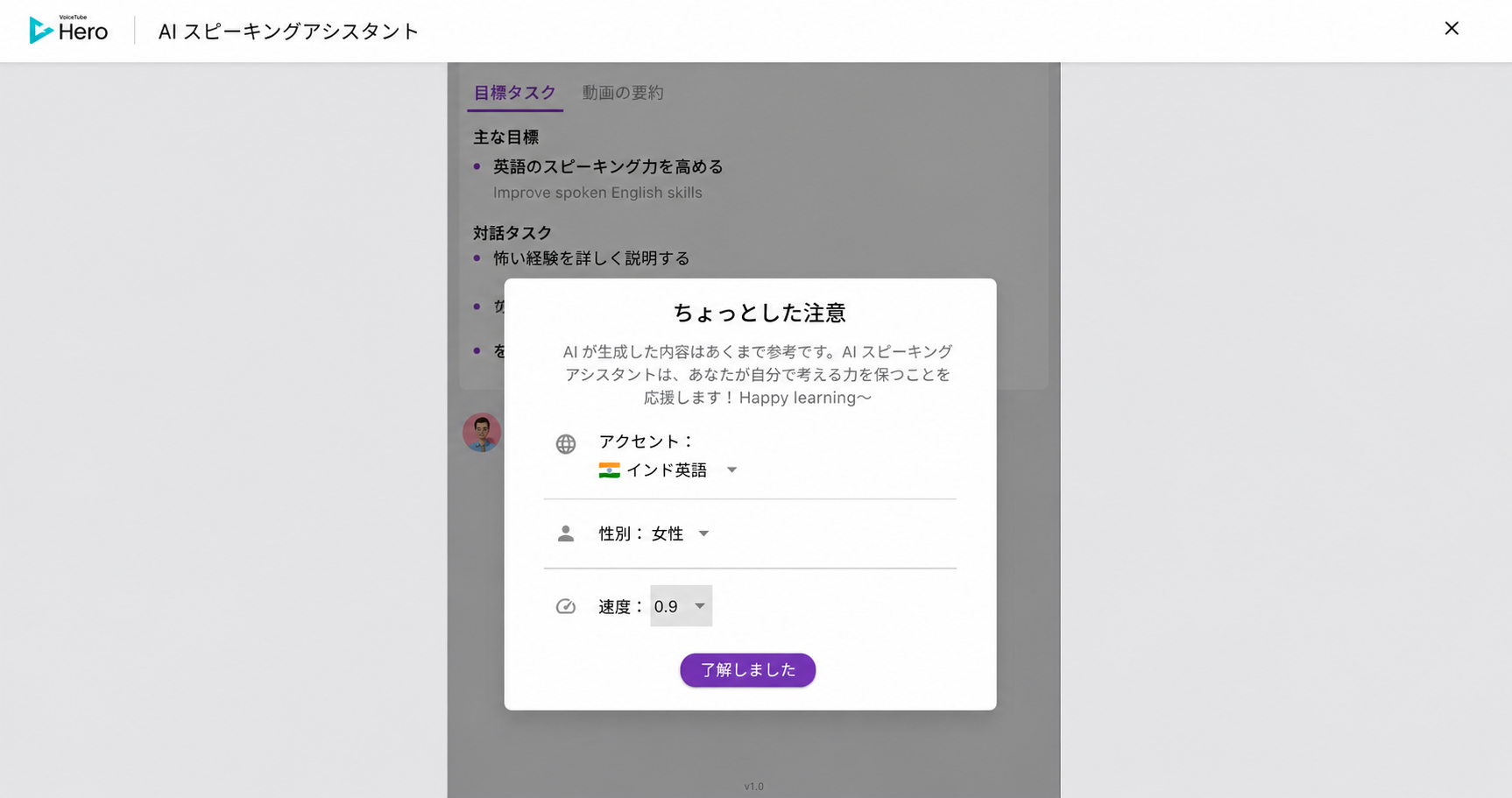
Task: Click the アクセント： label
Action: (x=646, y=441)
